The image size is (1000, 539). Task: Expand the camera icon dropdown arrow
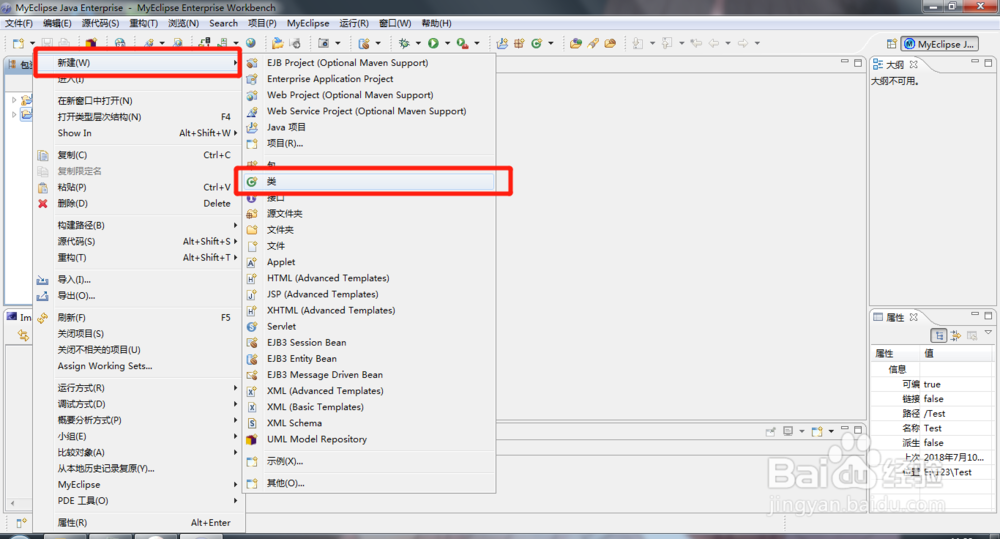pos(337,43)
